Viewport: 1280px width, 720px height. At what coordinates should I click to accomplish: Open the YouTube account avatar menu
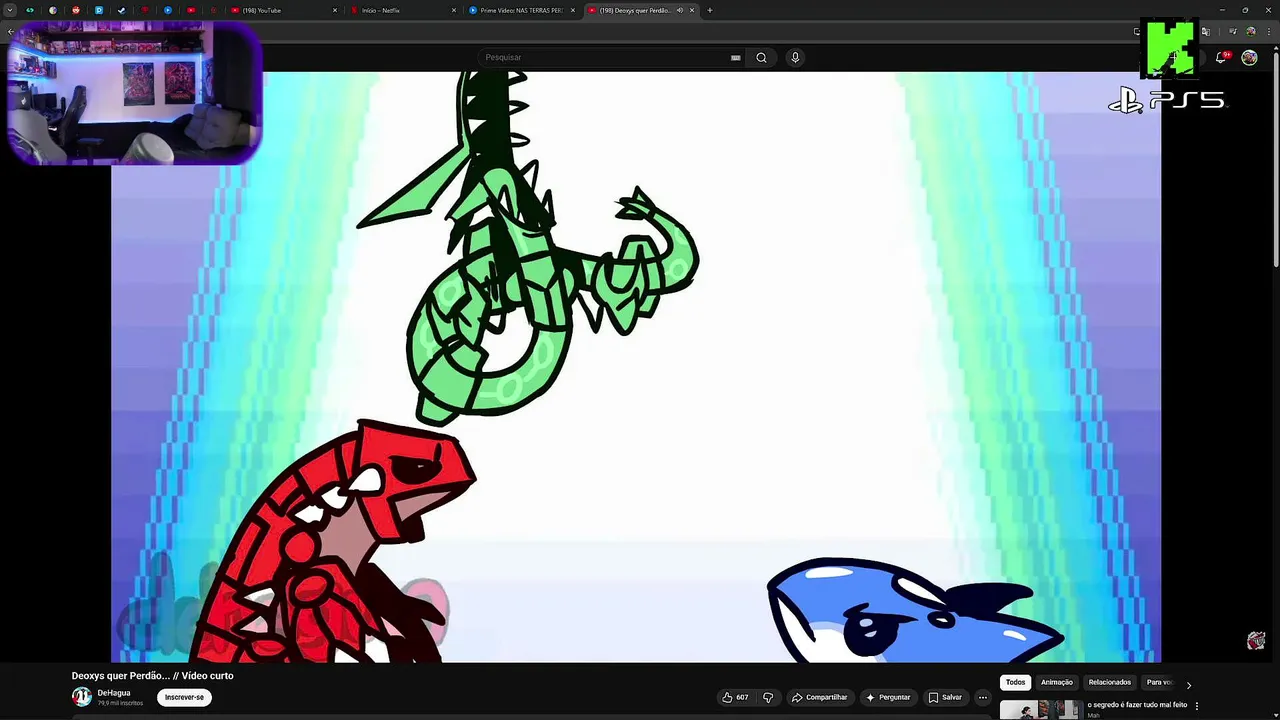pyautogui.click(x=1249, y=57)
